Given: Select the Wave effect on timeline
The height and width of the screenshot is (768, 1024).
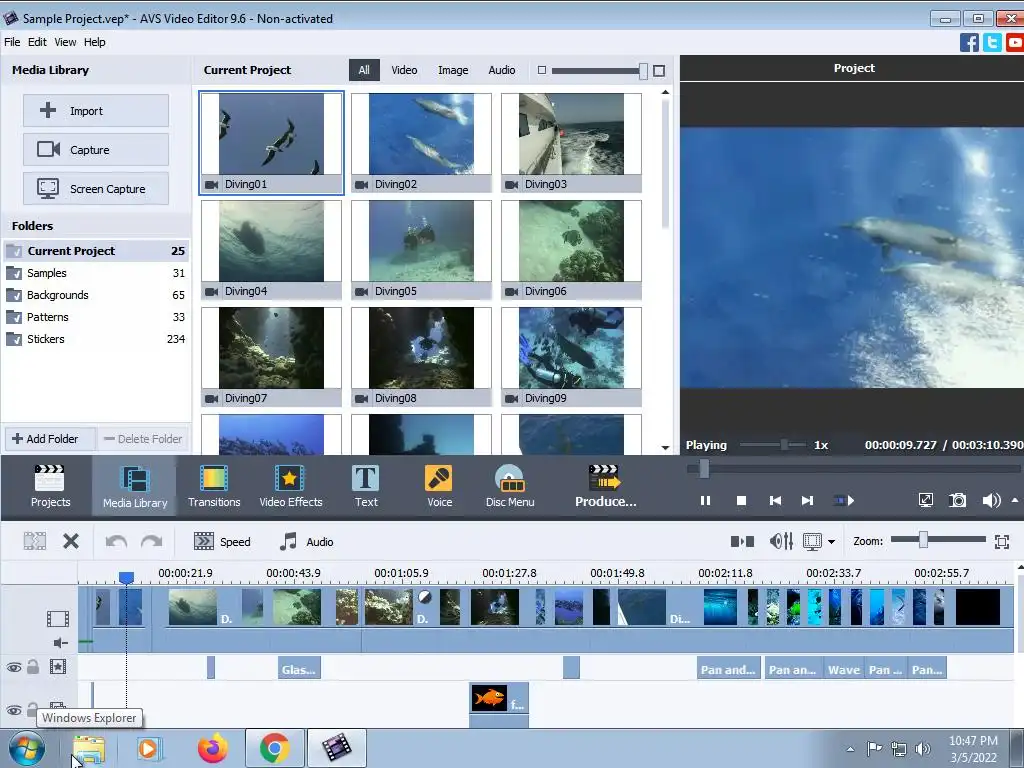Looking at the screenshot, I should pos(844,669).
